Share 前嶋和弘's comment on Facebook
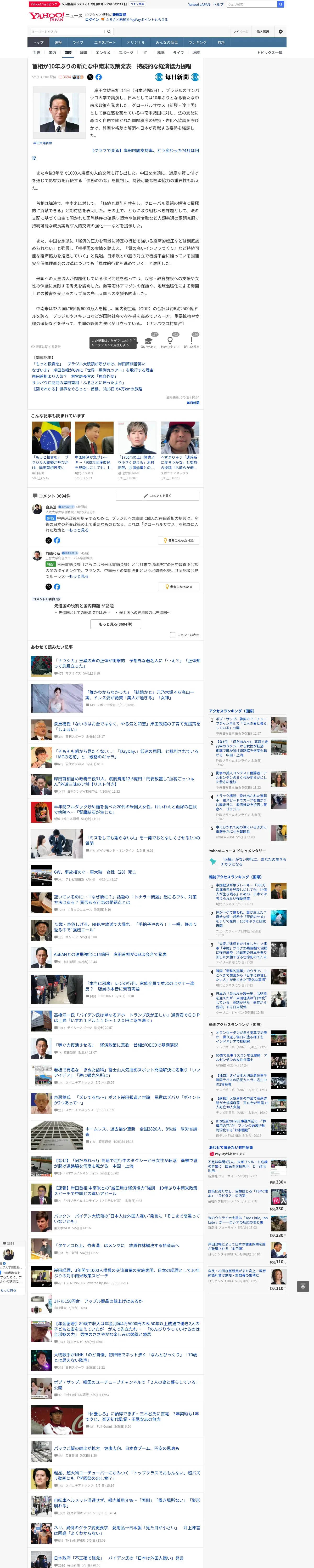The width and height of the screenshot is (314, 1568). pyautogui.click(x=57, y=587)
